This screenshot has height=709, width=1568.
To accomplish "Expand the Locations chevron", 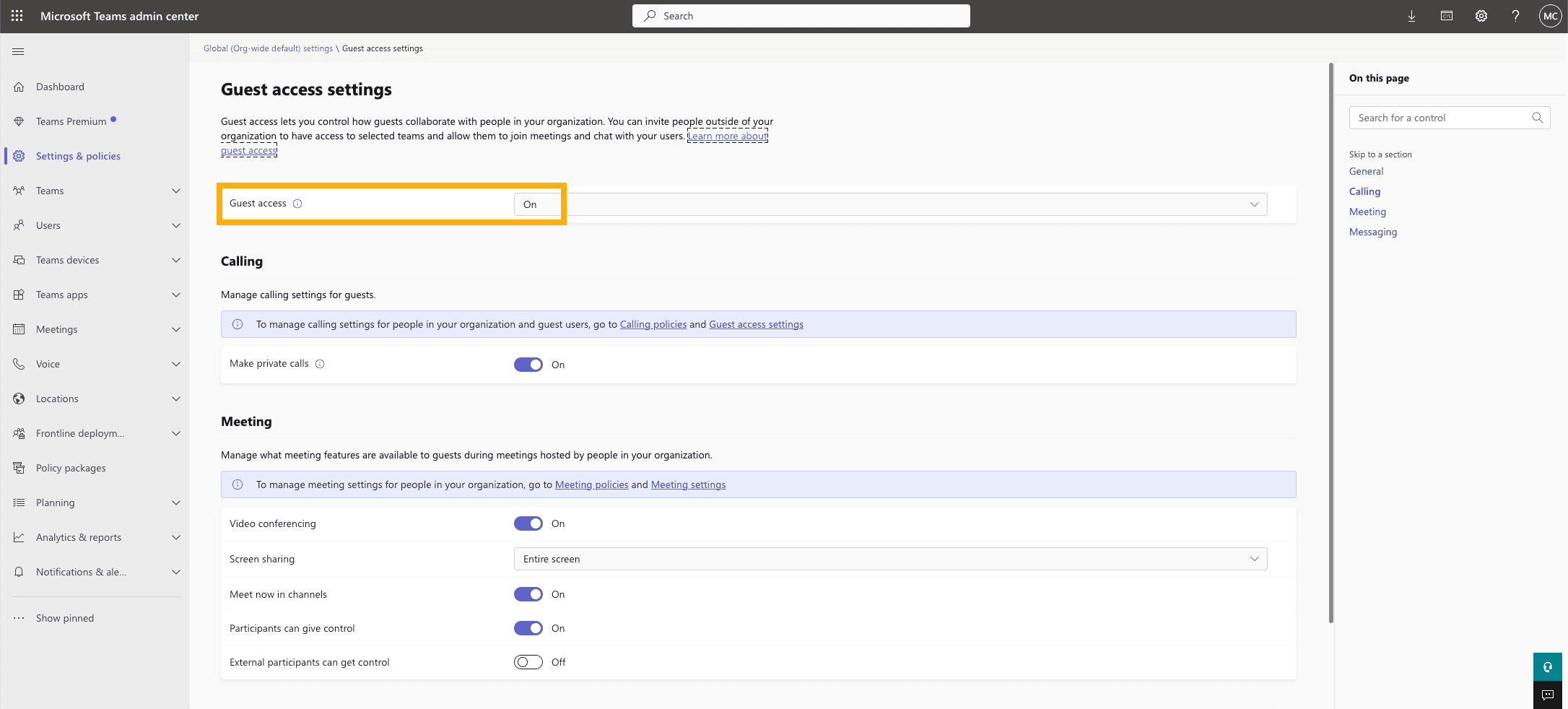I will click(x=176, y=399).
